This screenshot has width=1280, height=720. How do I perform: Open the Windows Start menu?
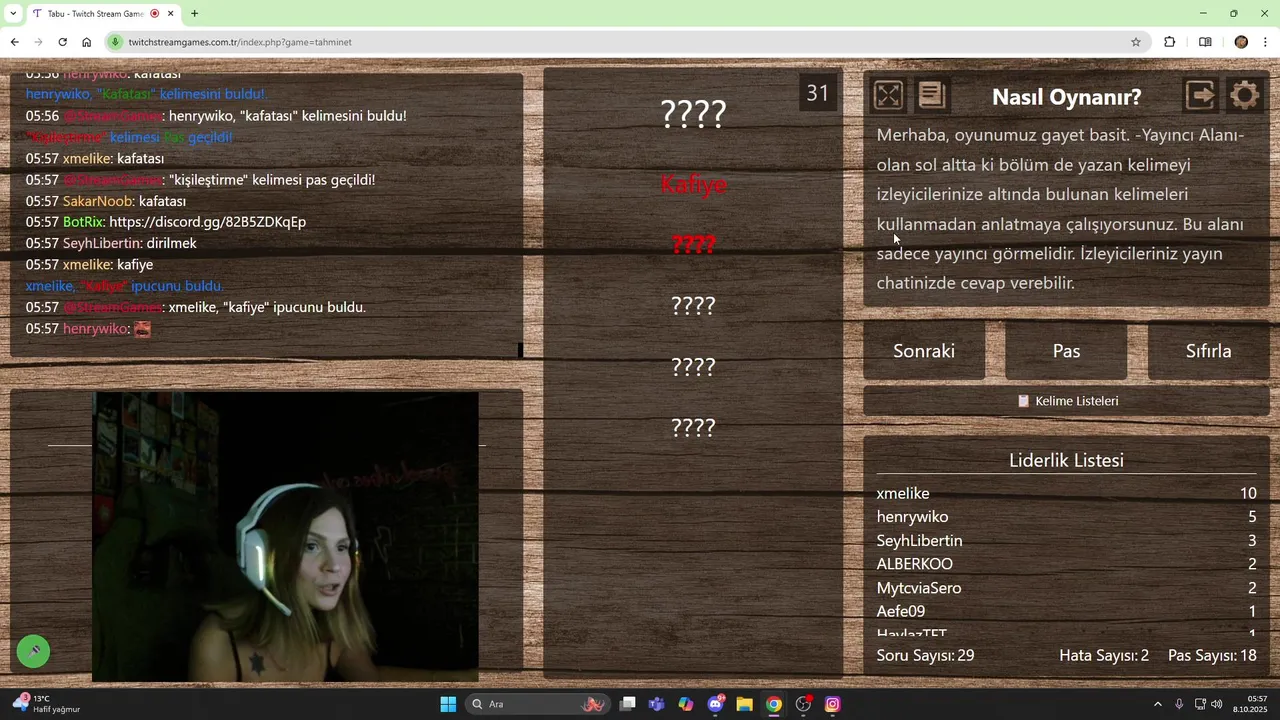coord(448,704)
